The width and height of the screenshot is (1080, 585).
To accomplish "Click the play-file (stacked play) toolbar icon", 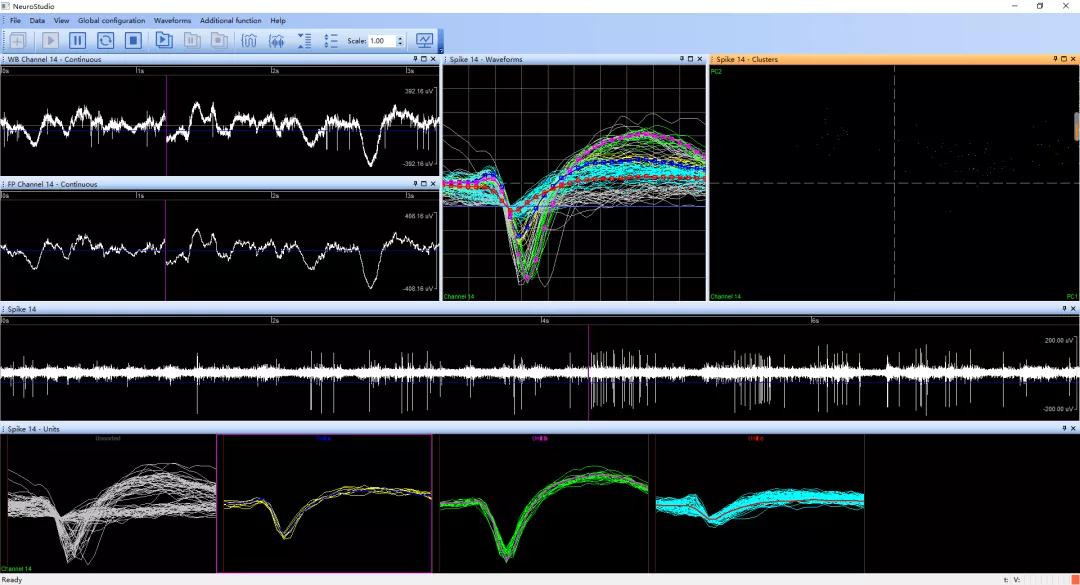I will (x=163, y=41).
